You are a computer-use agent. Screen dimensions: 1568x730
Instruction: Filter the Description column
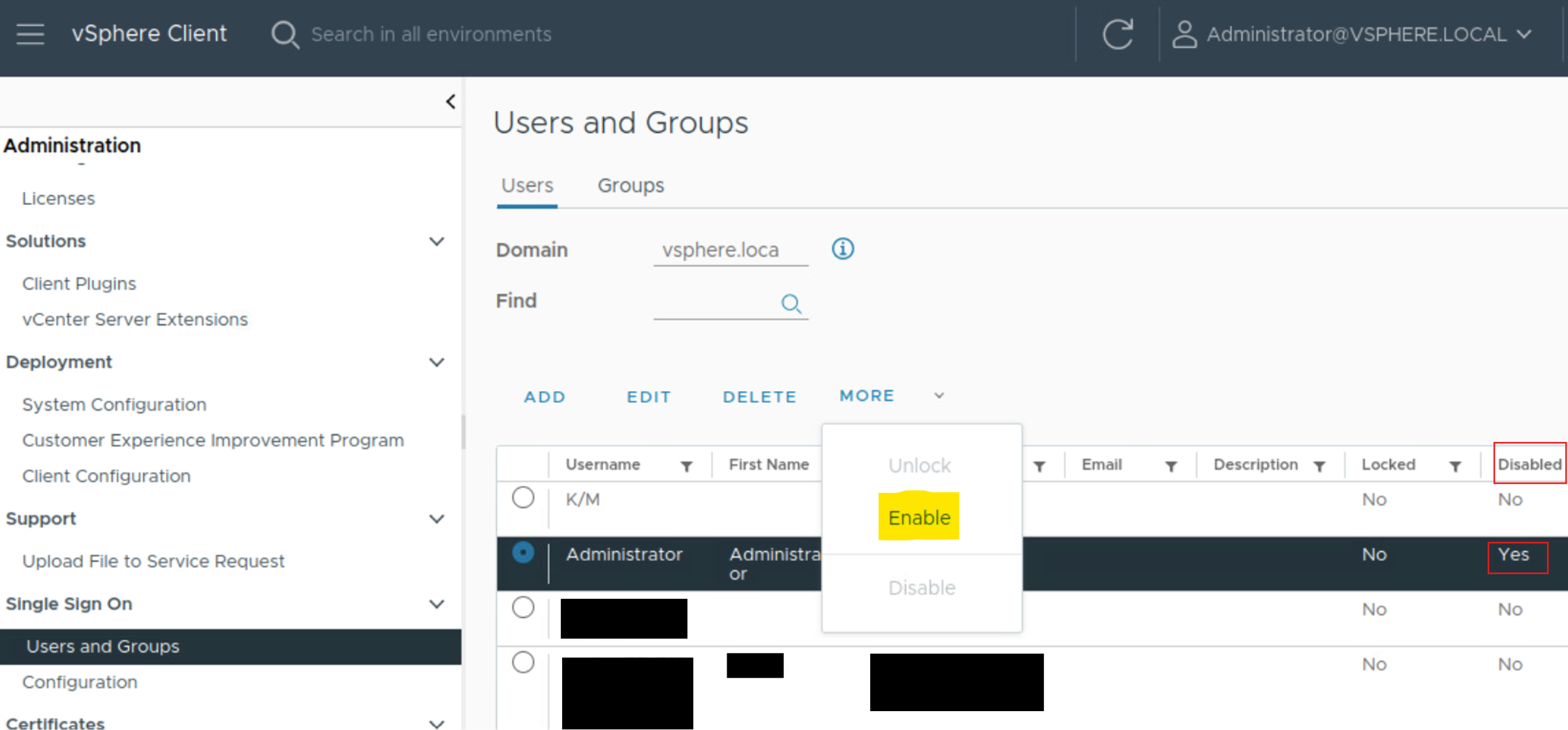point(1319,466)
